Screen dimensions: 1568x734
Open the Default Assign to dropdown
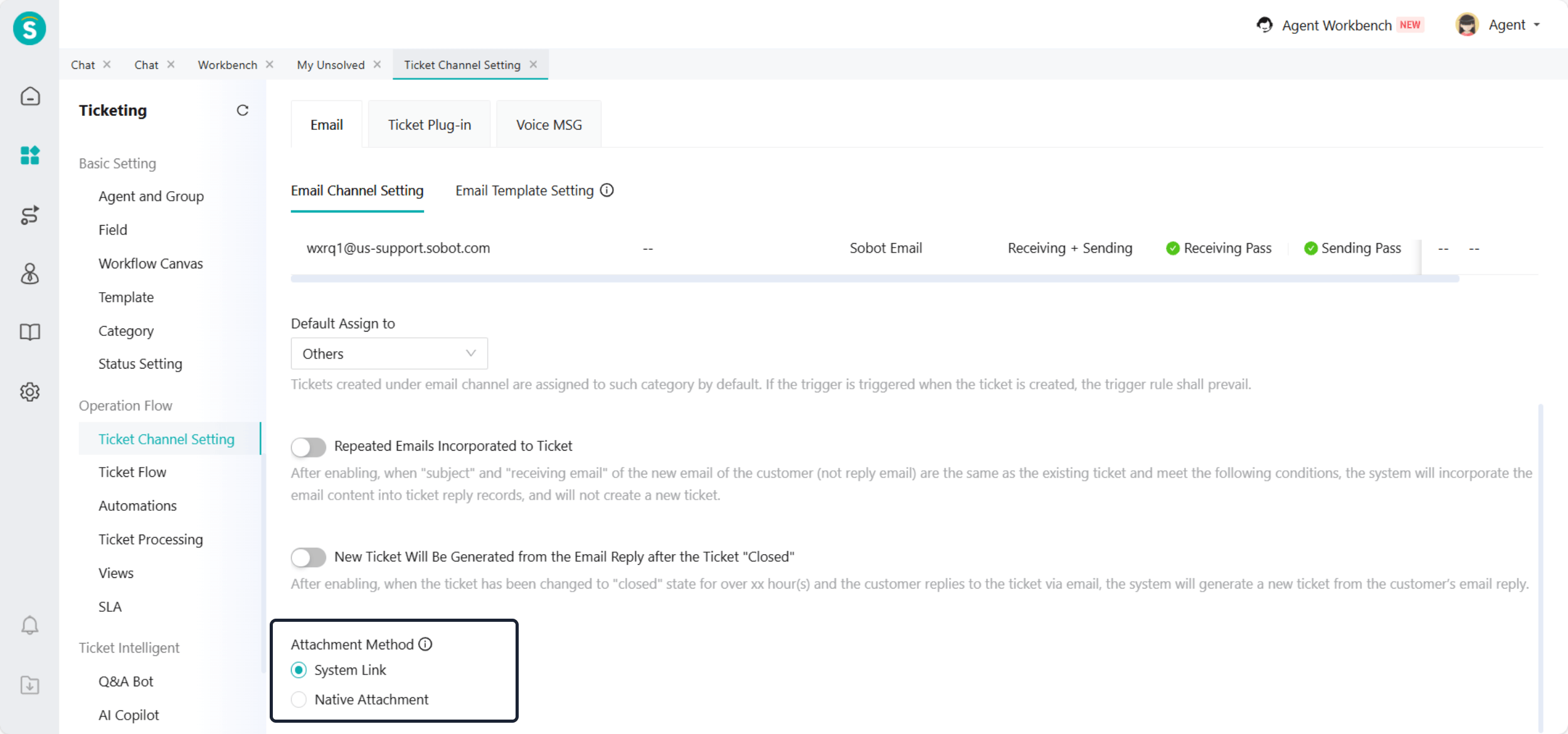[x=389, y=354]
